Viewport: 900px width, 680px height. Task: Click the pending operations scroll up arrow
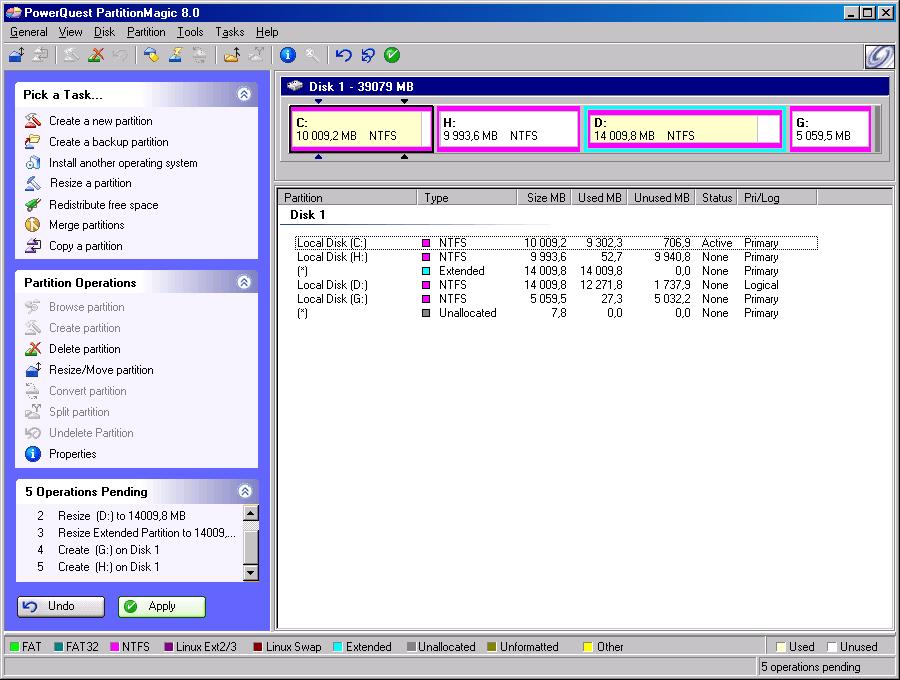[251, 512]
